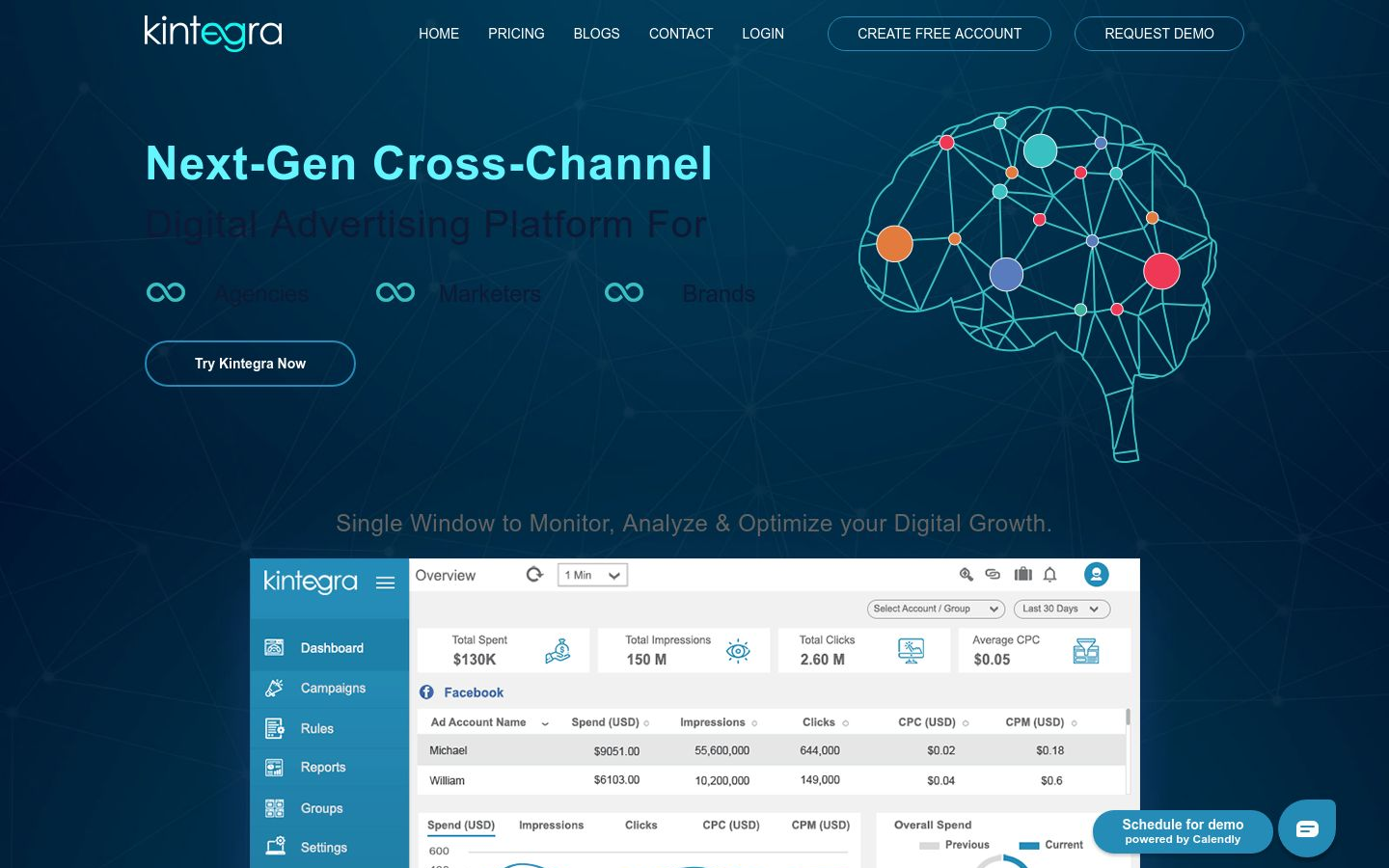
Task: Click the notifications bell icon
Action: click(x=1049, y=574)
